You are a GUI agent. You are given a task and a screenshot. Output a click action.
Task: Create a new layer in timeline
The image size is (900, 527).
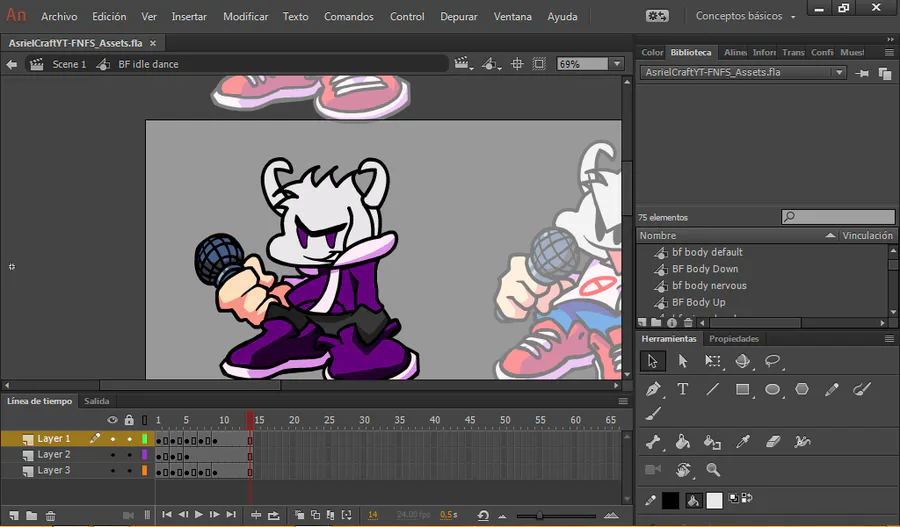[14, 516]
